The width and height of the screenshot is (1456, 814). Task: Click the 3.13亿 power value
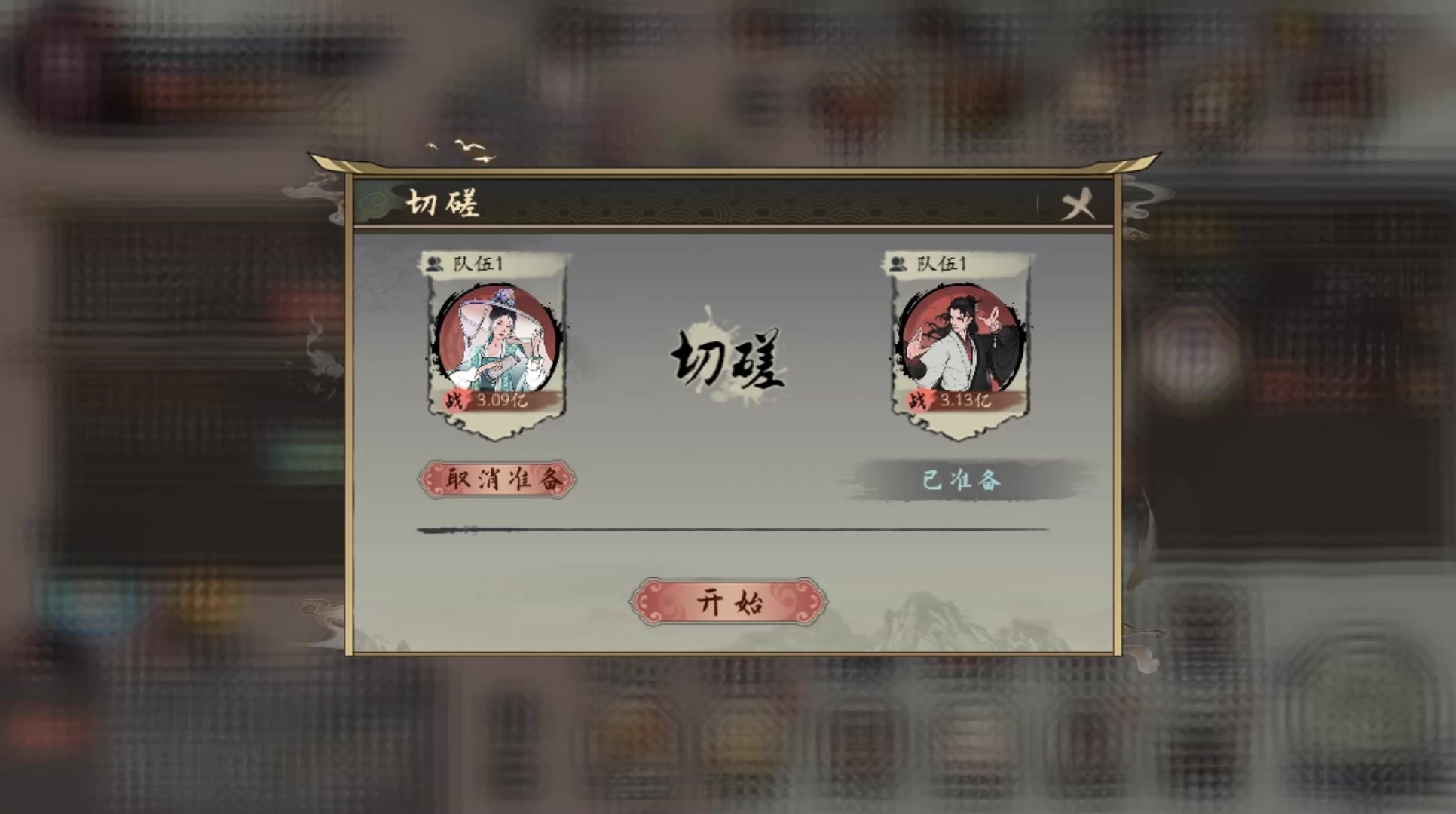[x=965, y=400]
